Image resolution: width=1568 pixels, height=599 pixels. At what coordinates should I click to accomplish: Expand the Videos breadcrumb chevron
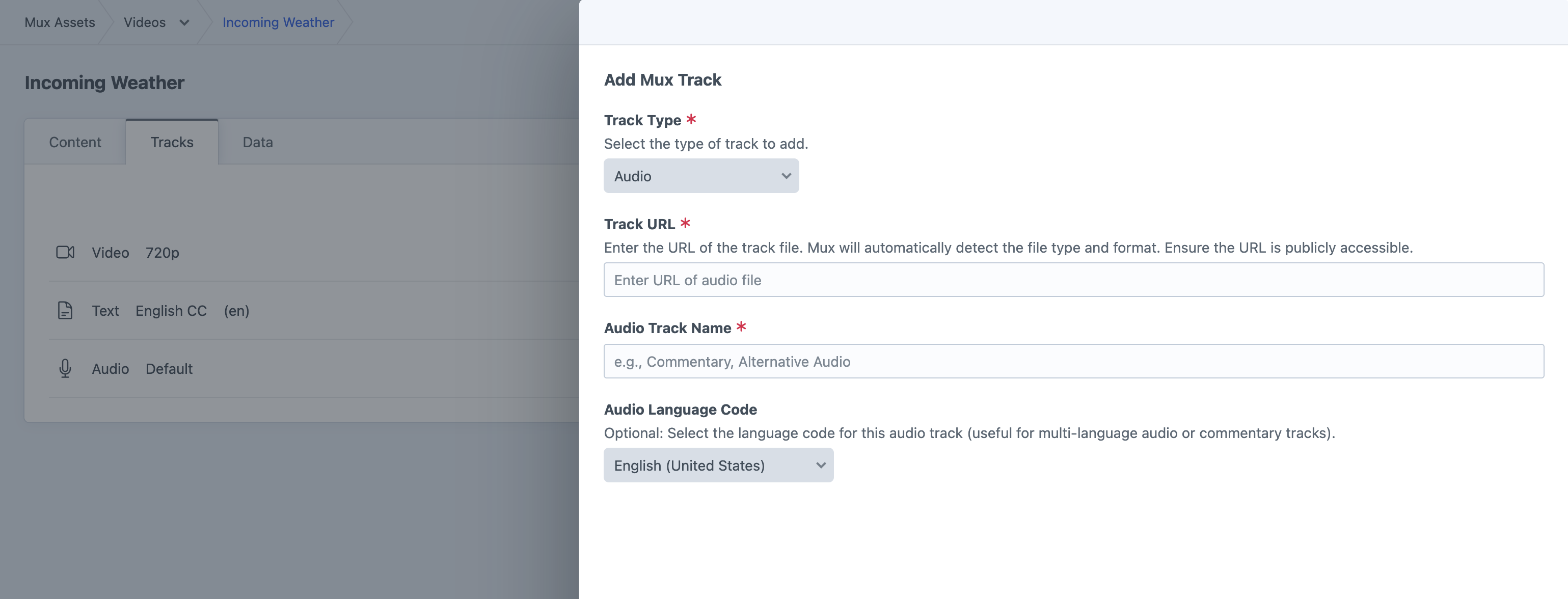(x=184, y=22)
